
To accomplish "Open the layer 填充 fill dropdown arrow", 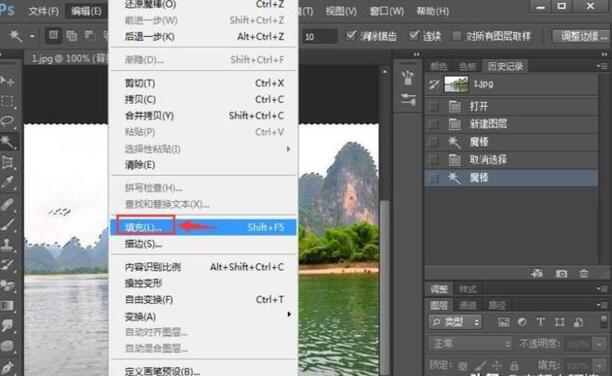I will (x=600, y=365).
